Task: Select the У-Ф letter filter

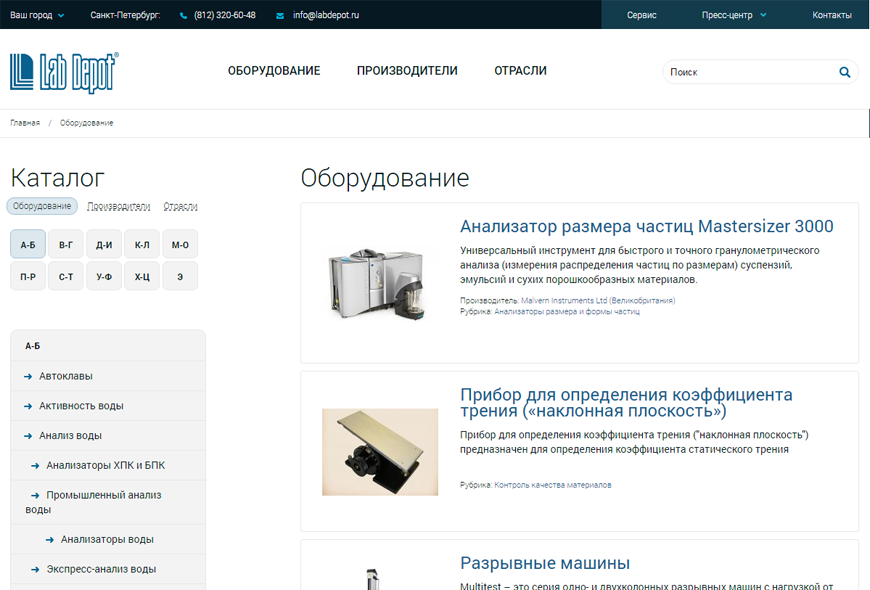Action: click(104, 276)
